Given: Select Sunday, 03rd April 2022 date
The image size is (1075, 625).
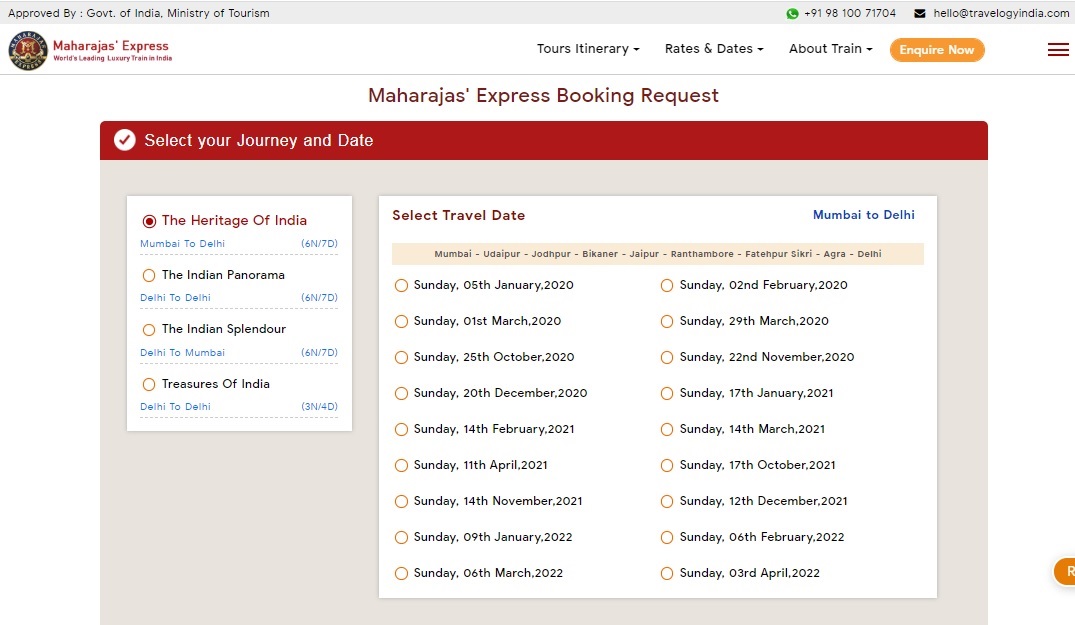Looking at the screenshot, I should (667, 574).
